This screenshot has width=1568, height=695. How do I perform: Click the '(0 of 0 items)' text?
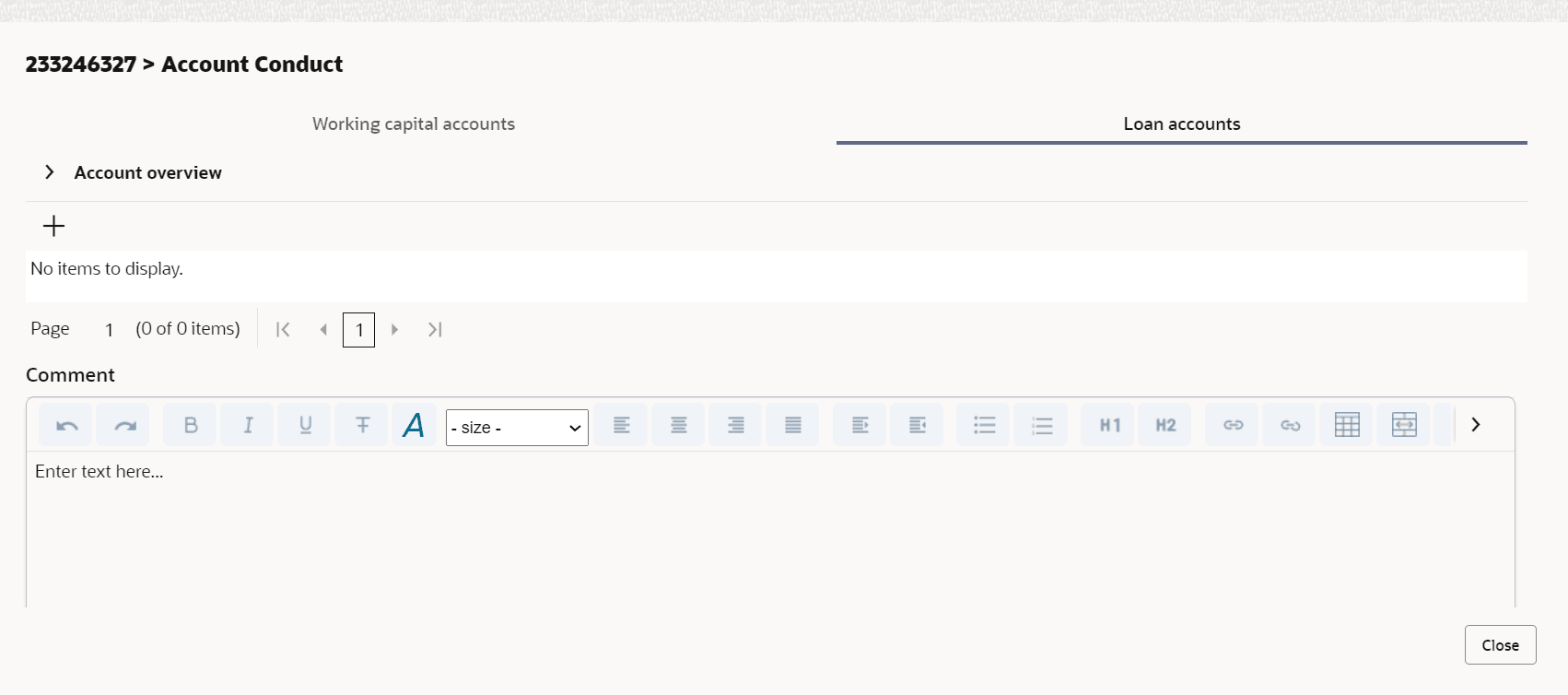(188, 328)
